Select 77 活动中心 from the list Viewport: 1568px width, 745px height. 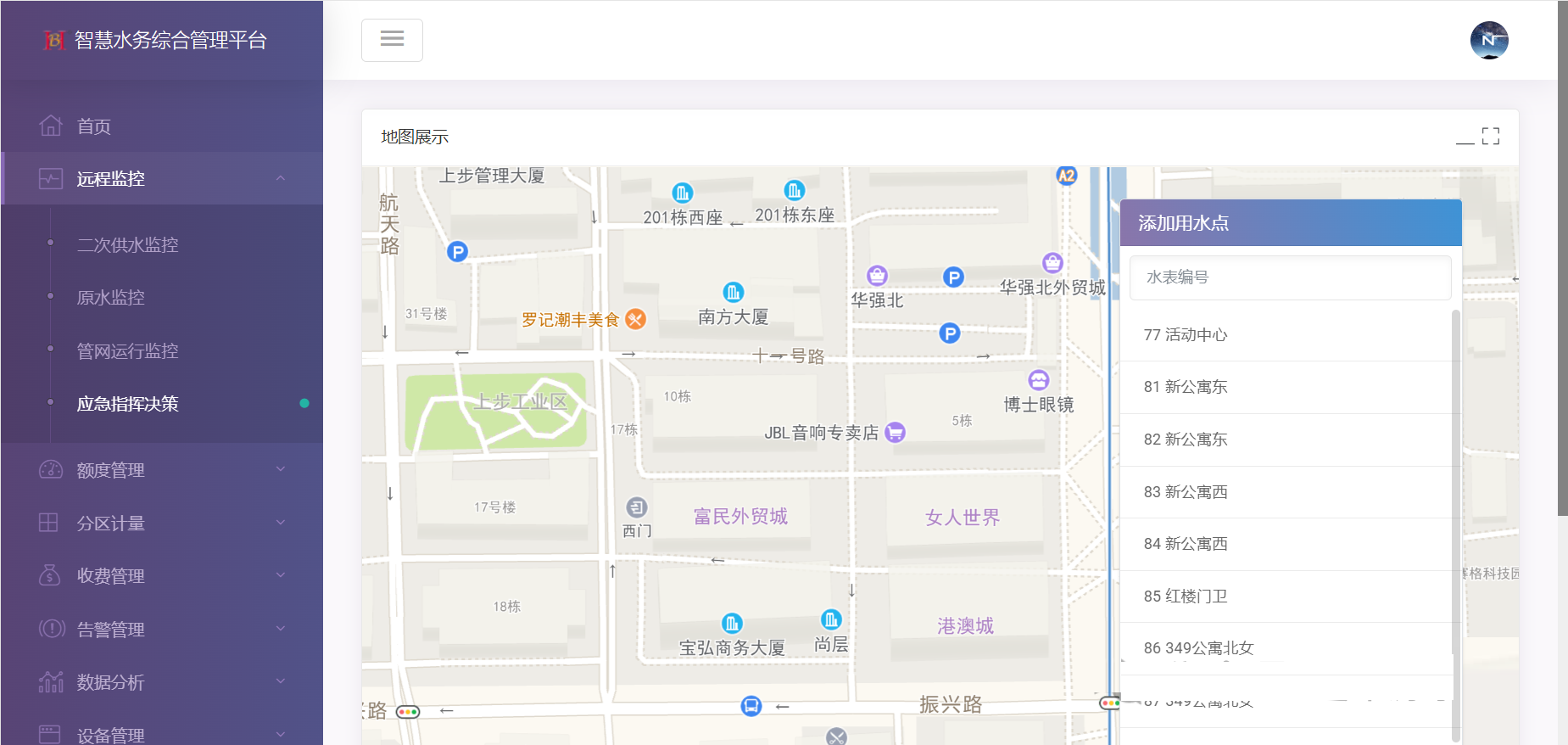click(1185, 335)
